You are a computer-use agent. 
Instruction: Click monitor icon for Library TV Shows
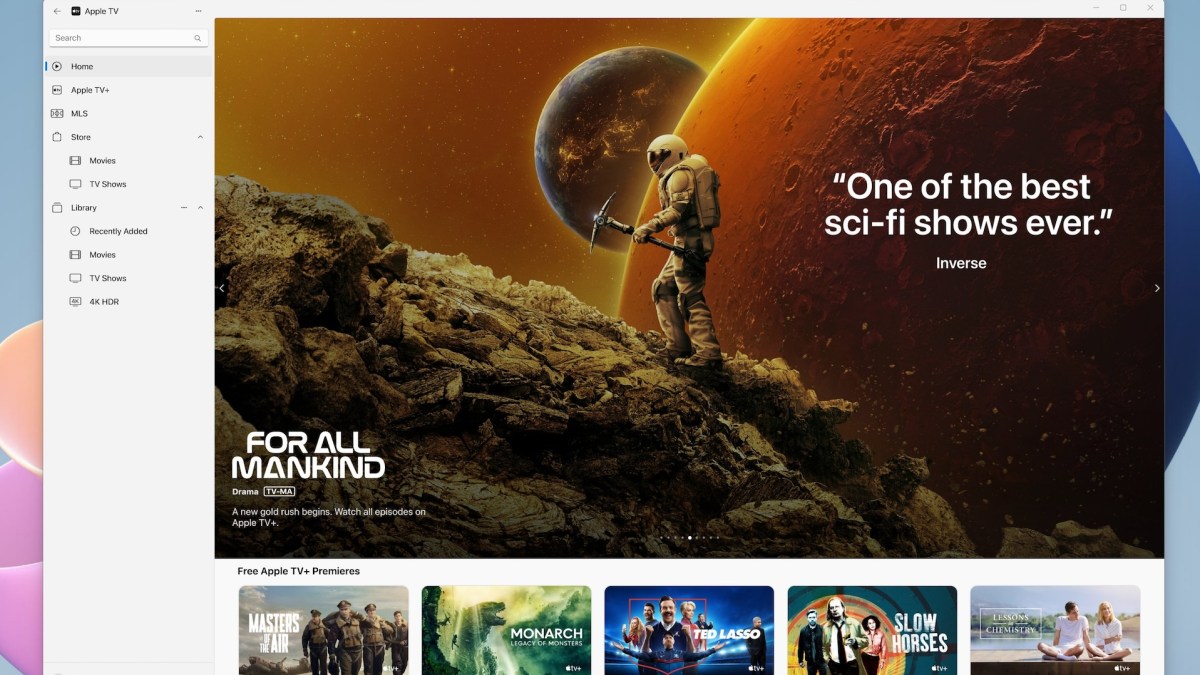[75, 278]
